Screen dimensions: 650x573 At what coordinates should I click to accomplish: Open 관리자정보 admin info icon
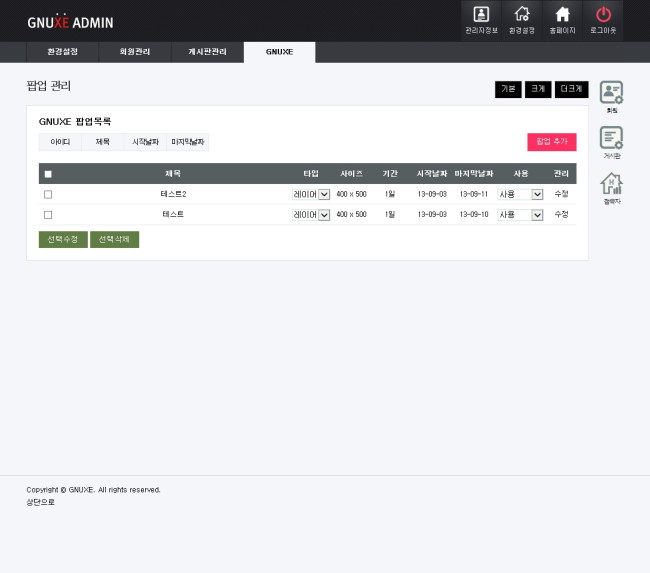coord(481,19)
